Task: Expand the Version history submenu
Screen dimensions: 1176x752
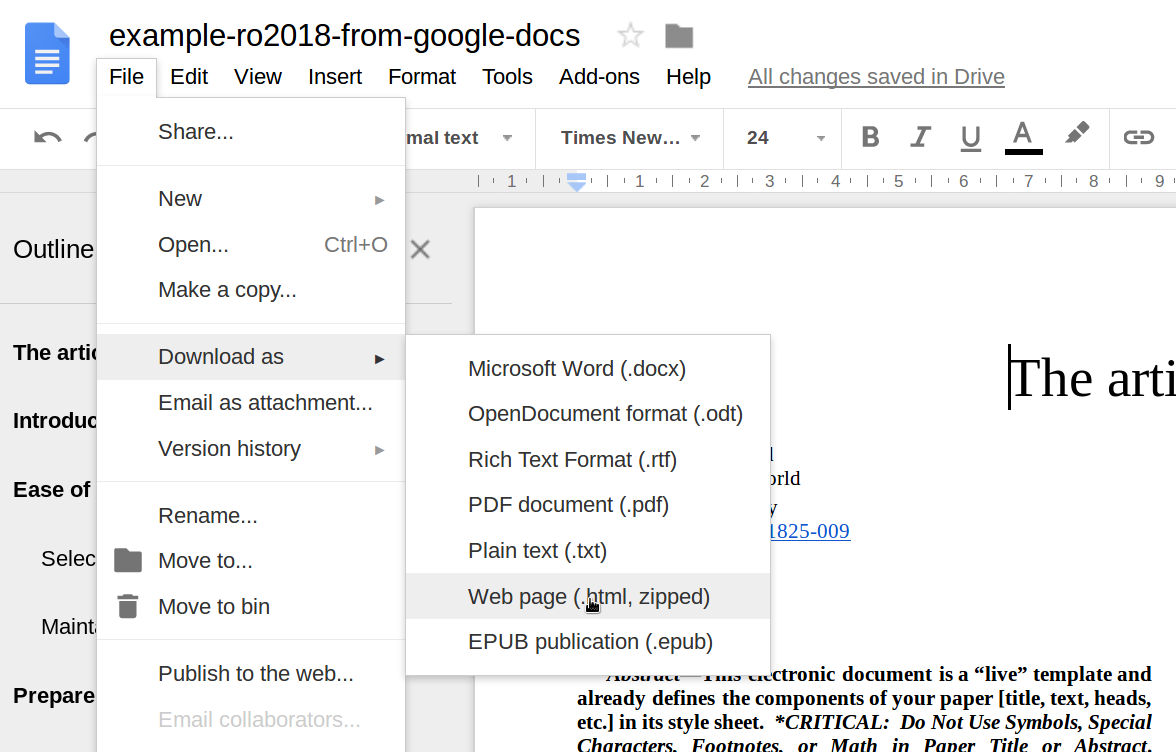Action: click(x=251, y=448)
